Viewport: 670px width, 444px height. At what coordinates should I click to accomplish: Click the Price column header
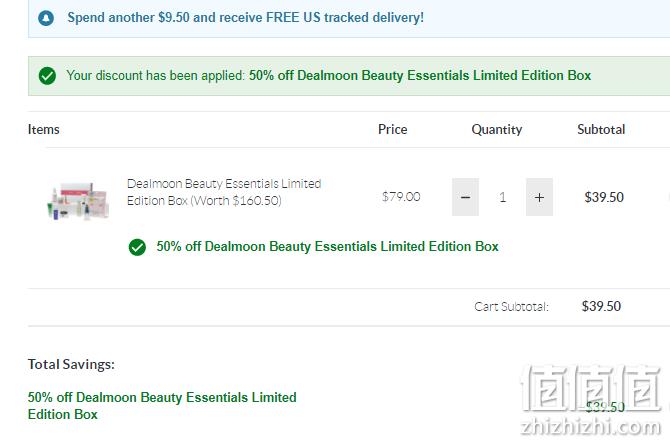393,129
